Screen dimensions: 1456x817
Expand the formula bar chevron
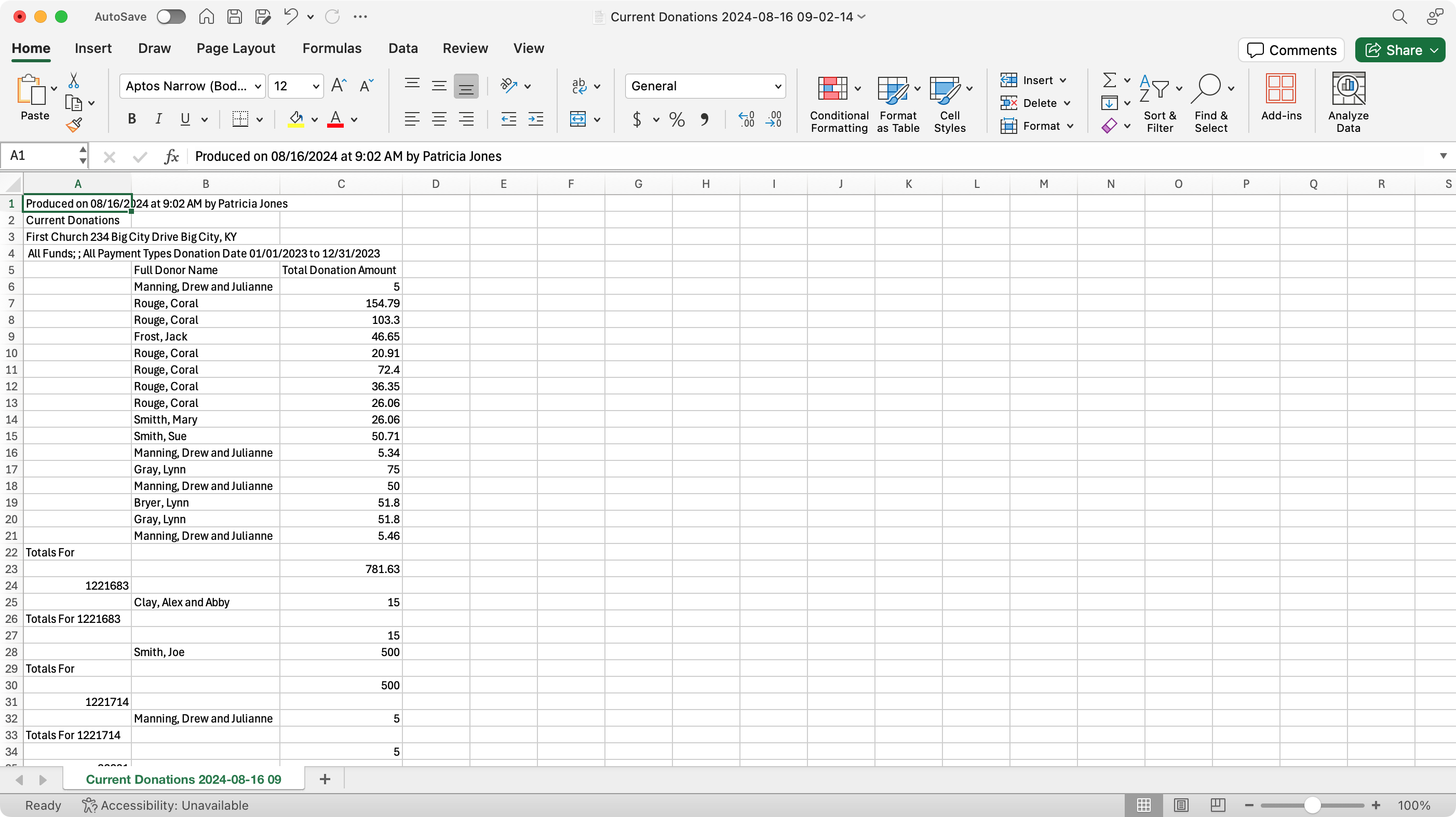[x=1443, y=156]
